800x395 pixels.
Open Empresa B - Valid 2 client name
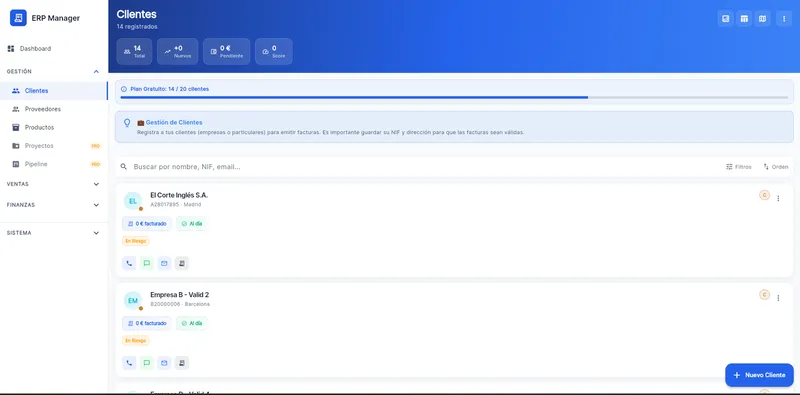point(180,295)
